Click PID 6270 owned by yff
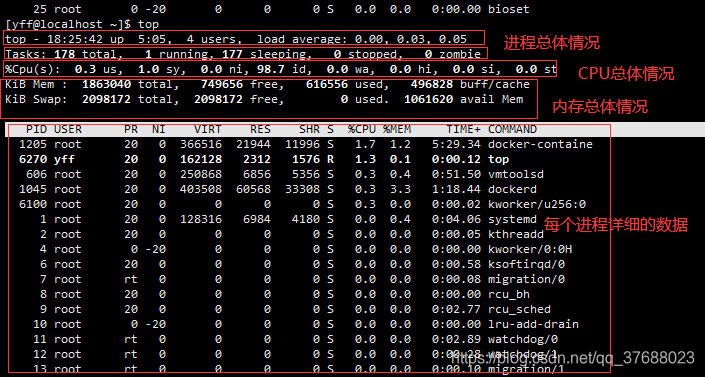Screen dimensions: 705x377 coord(33,159)
